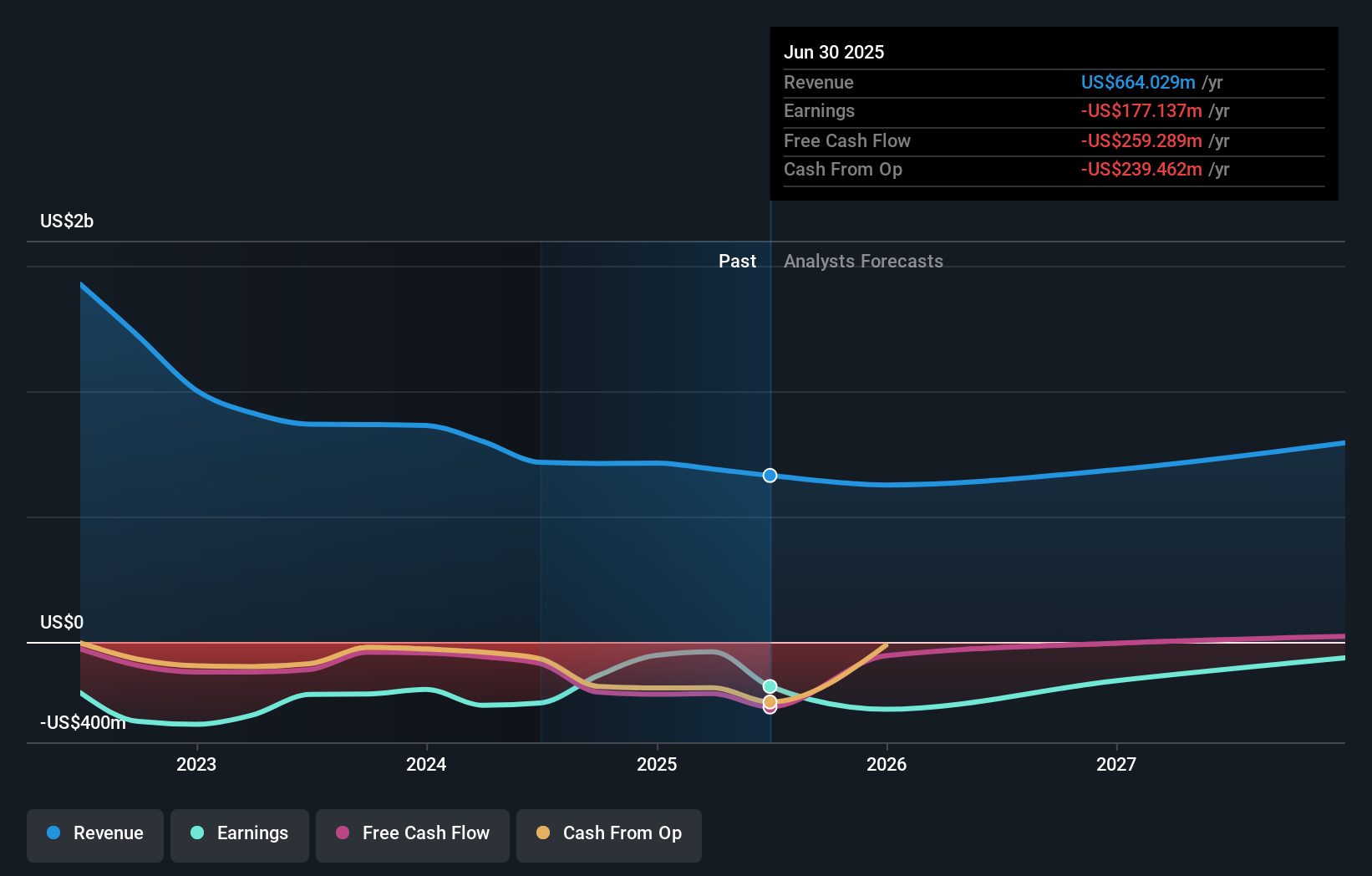Screen dimensions: 1372x876
Task: Toggle the Earnings legend series
Action: (240, 834)
